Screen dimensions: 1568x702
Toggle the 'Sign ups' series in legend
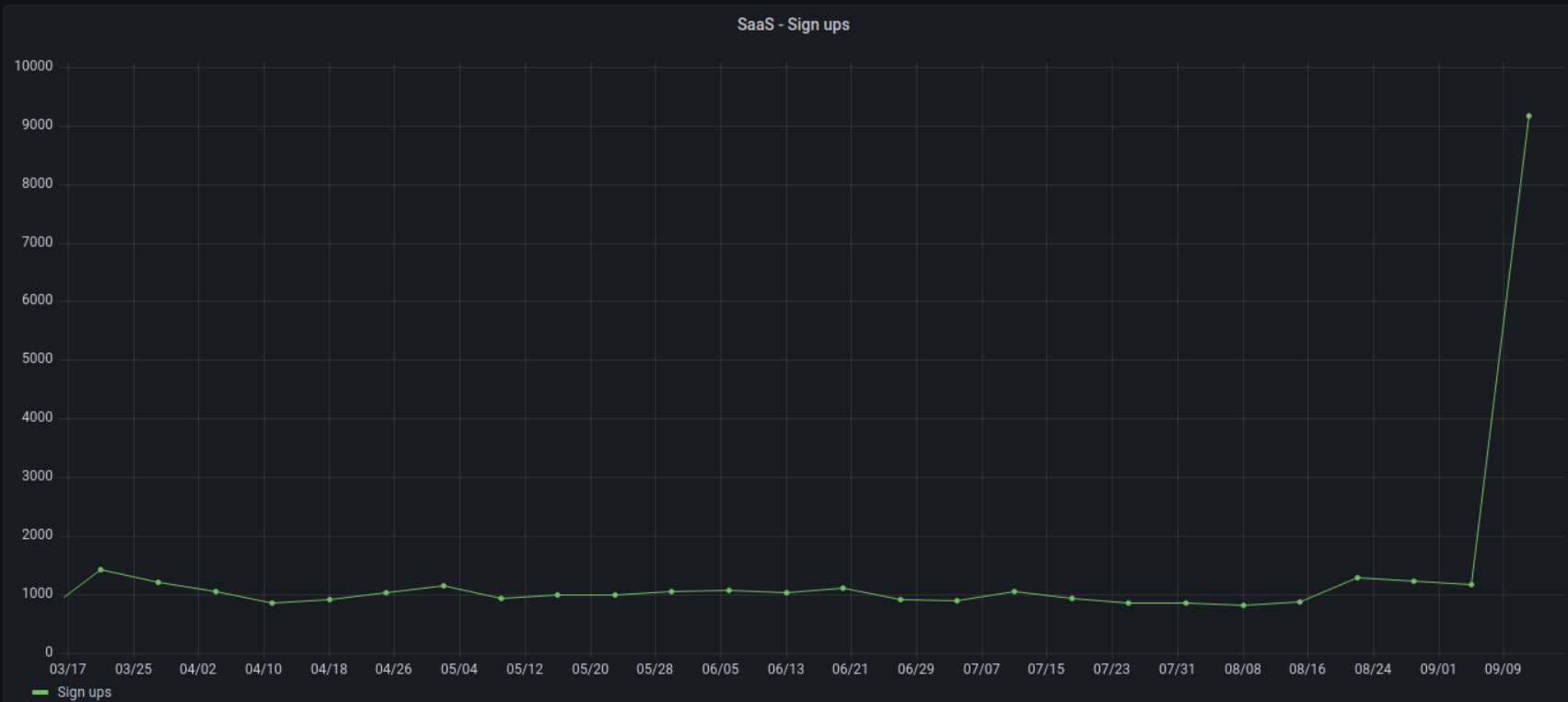84,692
